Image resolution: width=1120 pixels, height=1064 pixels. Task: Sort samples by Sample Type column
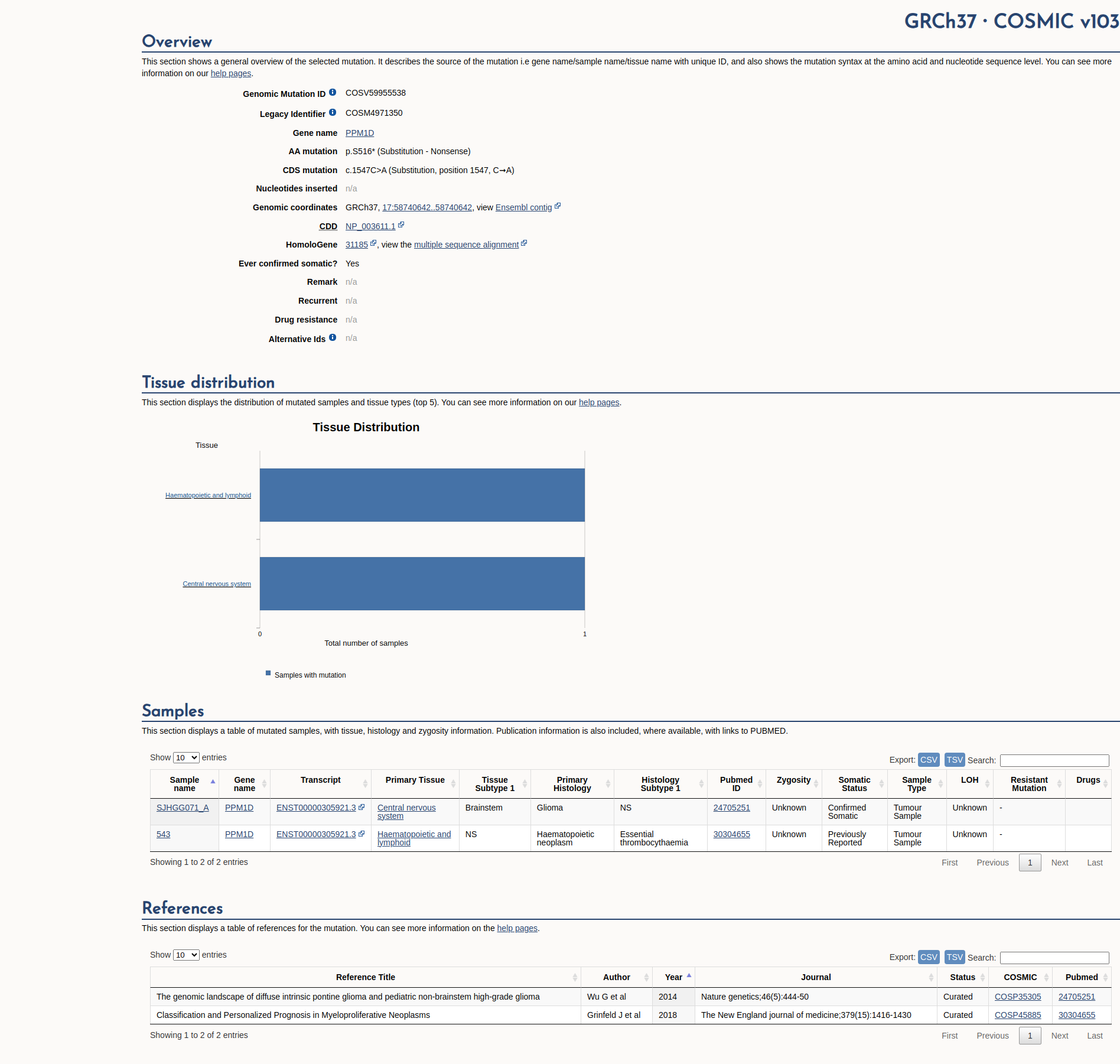click(917, 784)
